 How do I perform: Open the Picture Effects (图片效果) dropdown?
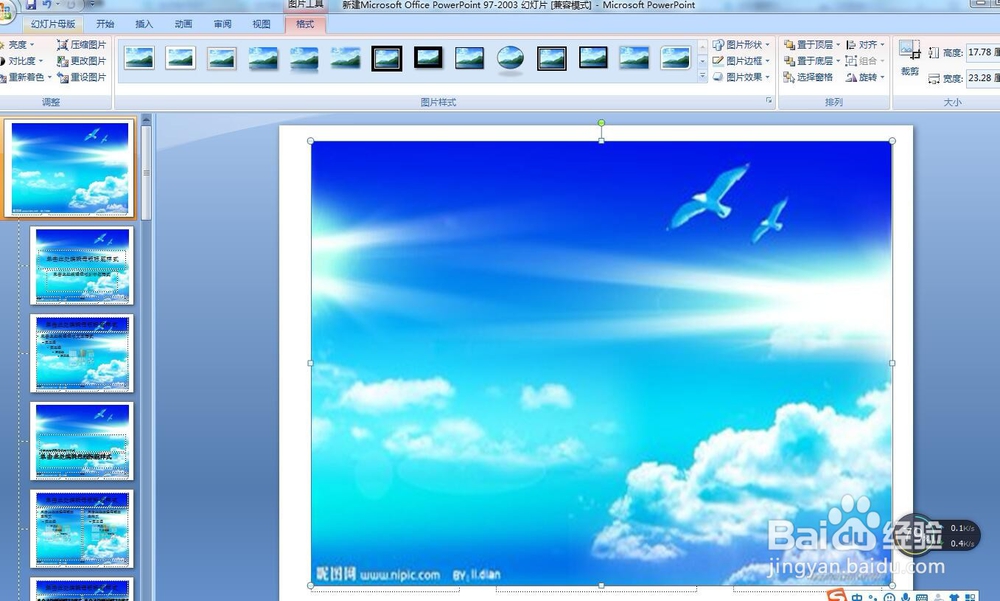741,77
